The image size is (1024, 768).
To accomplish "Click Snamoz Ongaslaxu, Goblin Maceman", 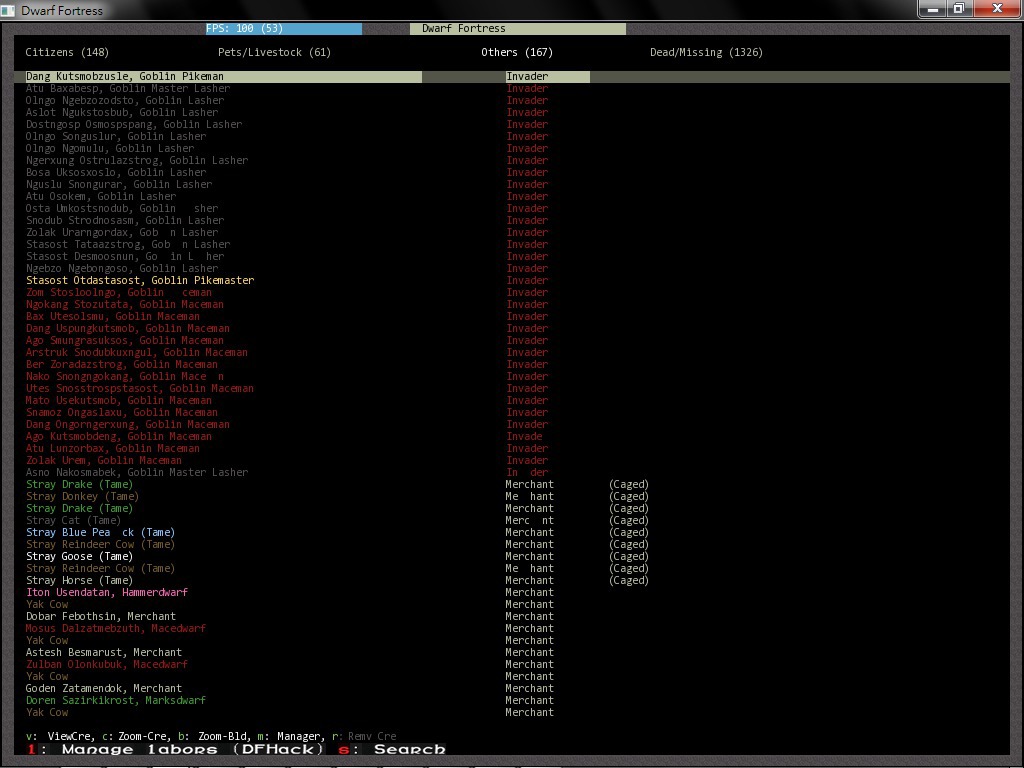I will coord(122,412).
